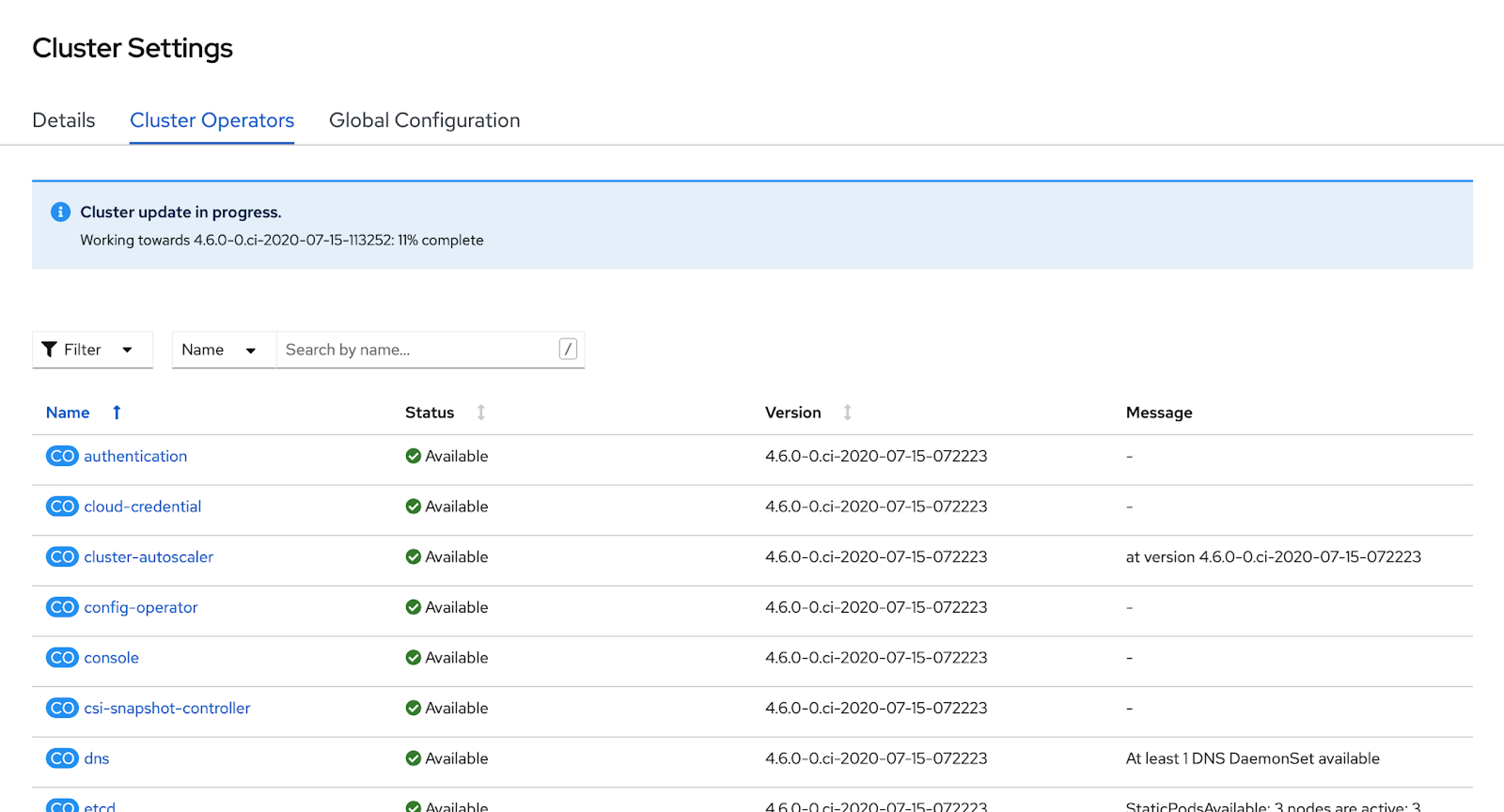1504x812 pixels.
Task: Open the cluster-autoscaler operator link
Action: [149, 557]
